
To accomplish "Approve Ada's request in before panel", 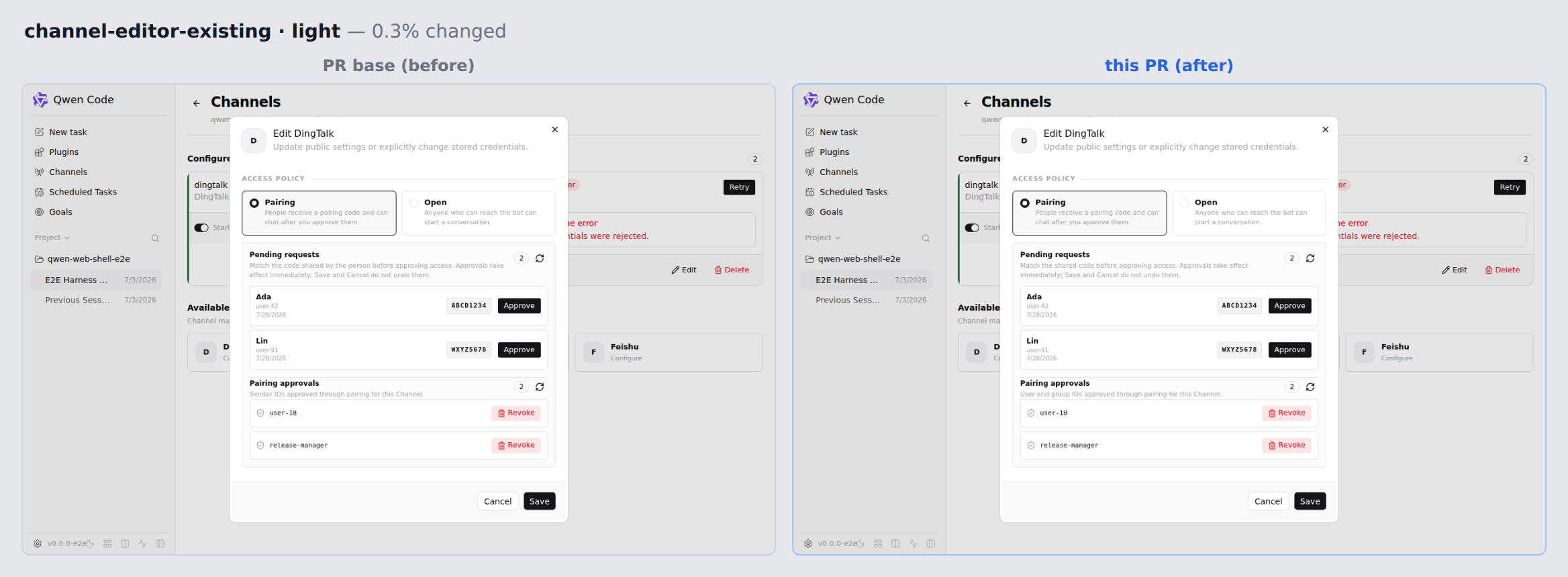I will pos(520,306).
